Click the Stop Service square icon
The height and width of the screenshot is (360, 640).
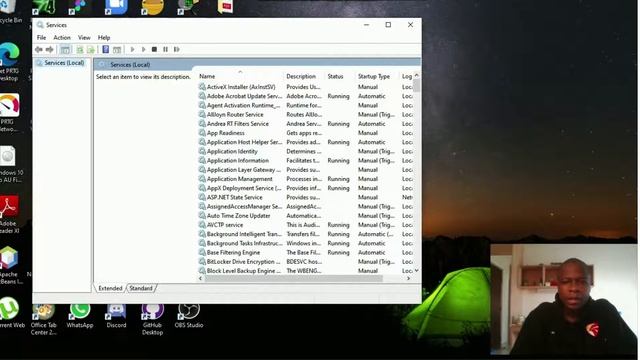click(x=154, y=49)
